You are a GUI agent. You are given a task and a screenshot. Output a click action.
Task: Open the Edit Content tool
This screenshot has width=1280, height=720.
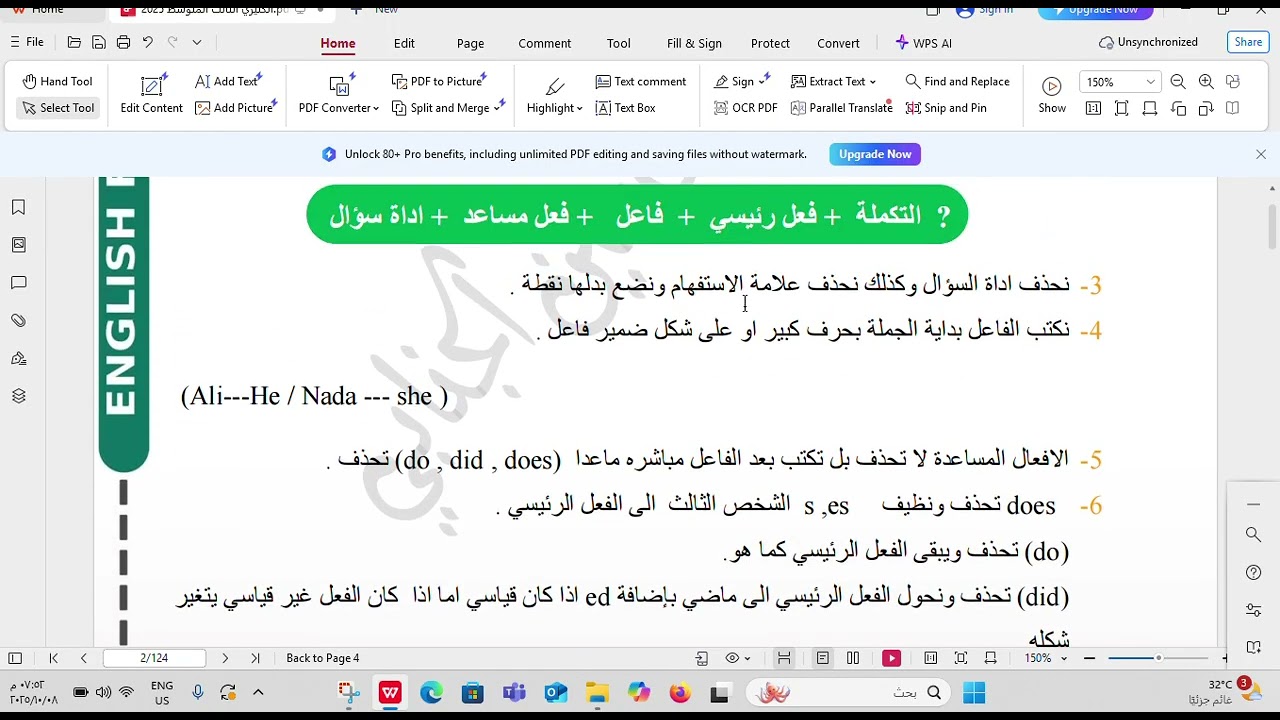(152, 95)
